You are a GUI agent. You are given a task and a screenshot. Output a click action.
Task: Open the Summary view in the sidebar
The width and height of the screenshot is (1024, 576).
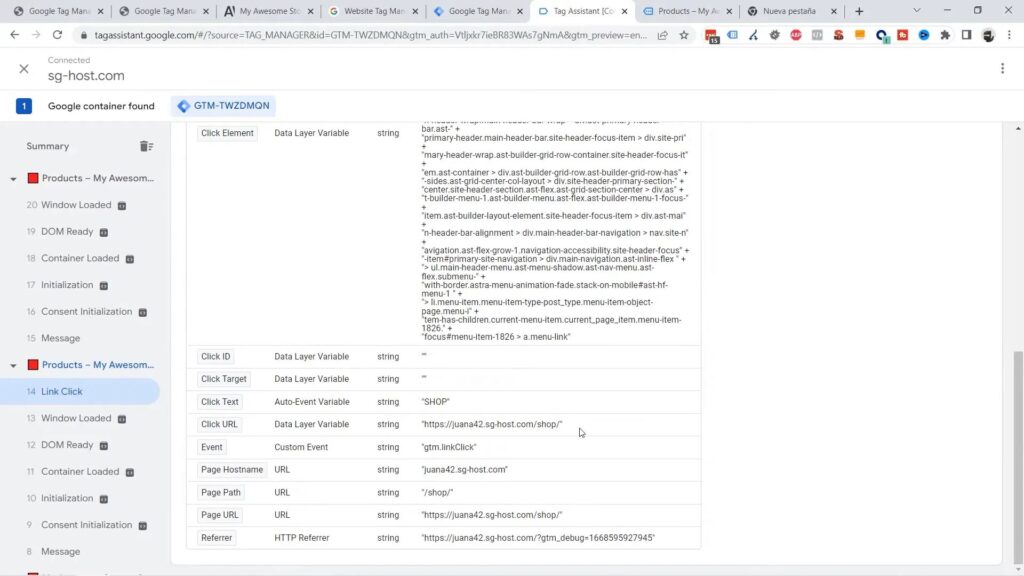(x=48, y=146)
